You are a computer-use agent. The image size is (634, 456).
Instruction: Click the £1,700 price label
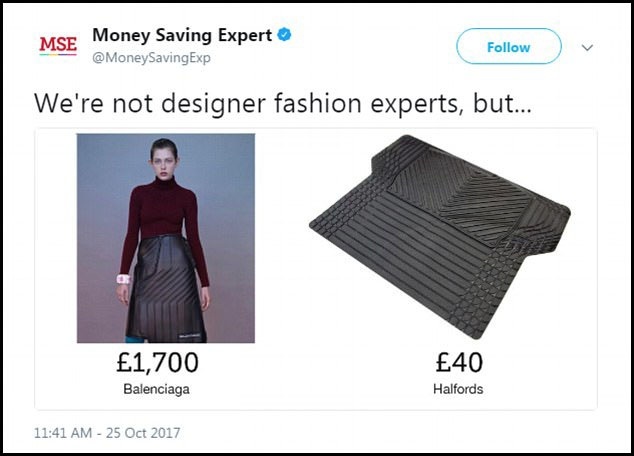click(157, 362)
